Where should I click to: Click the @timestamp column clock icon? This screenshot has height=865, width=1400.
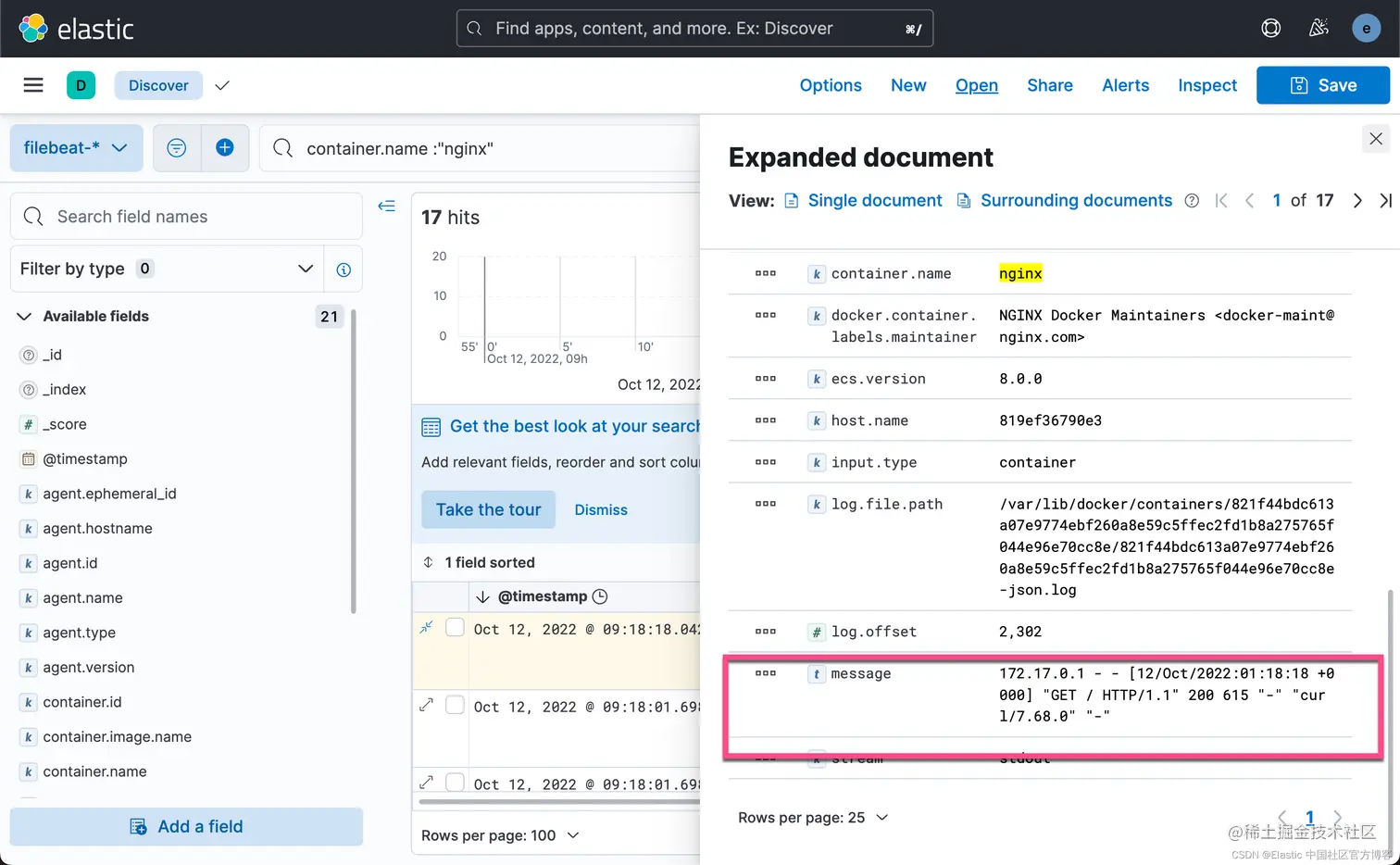coord(600,596)
